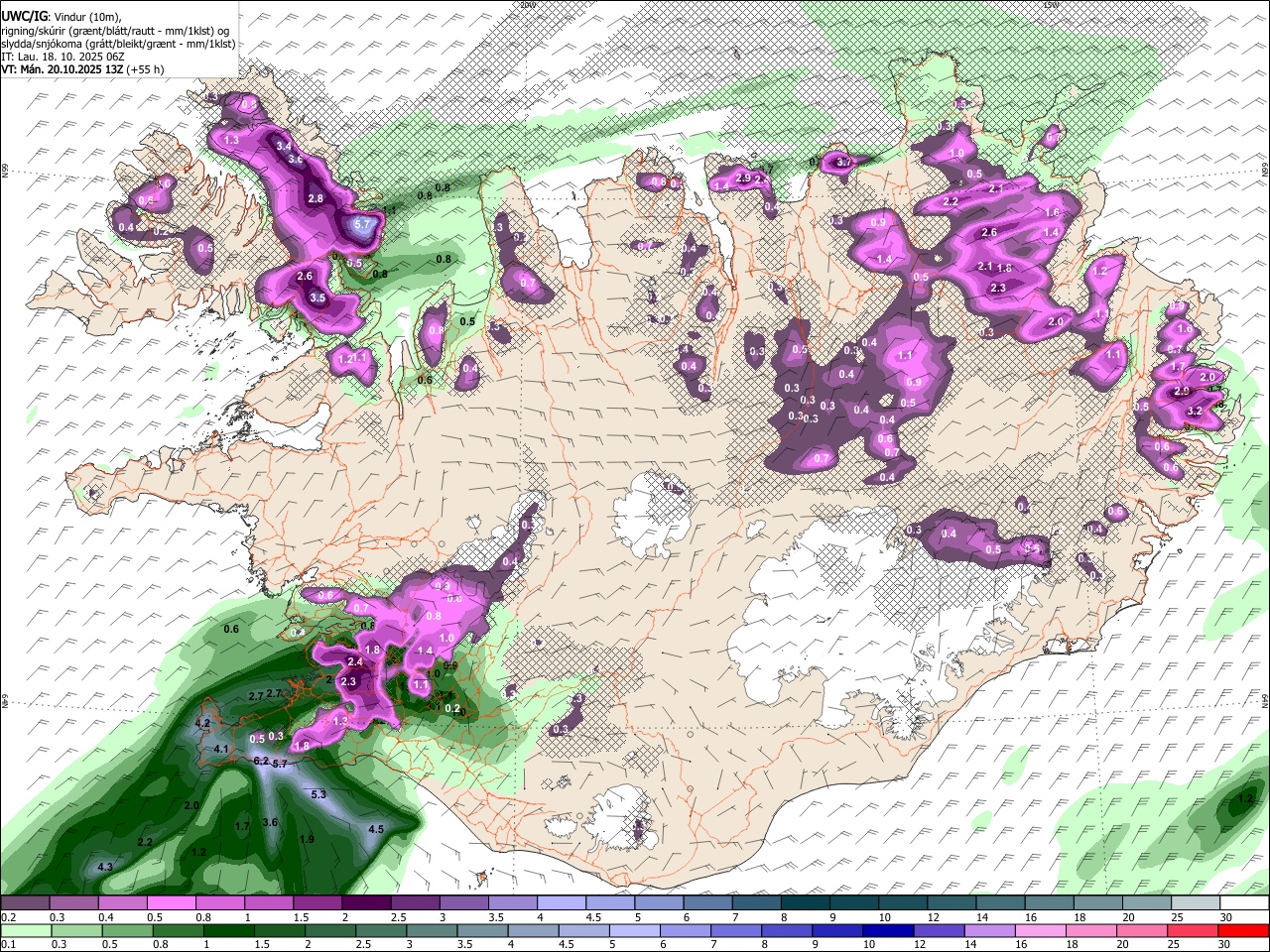Click the 'UWC/IG: Vindur (10m)' map title
This screenshot has height=952, width=1270.
(62, 17)
